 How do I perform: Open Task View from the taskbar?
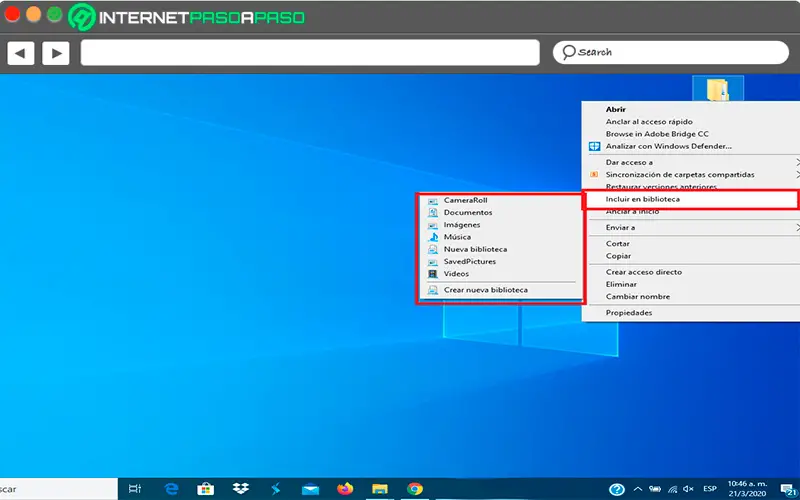point(135,489)
